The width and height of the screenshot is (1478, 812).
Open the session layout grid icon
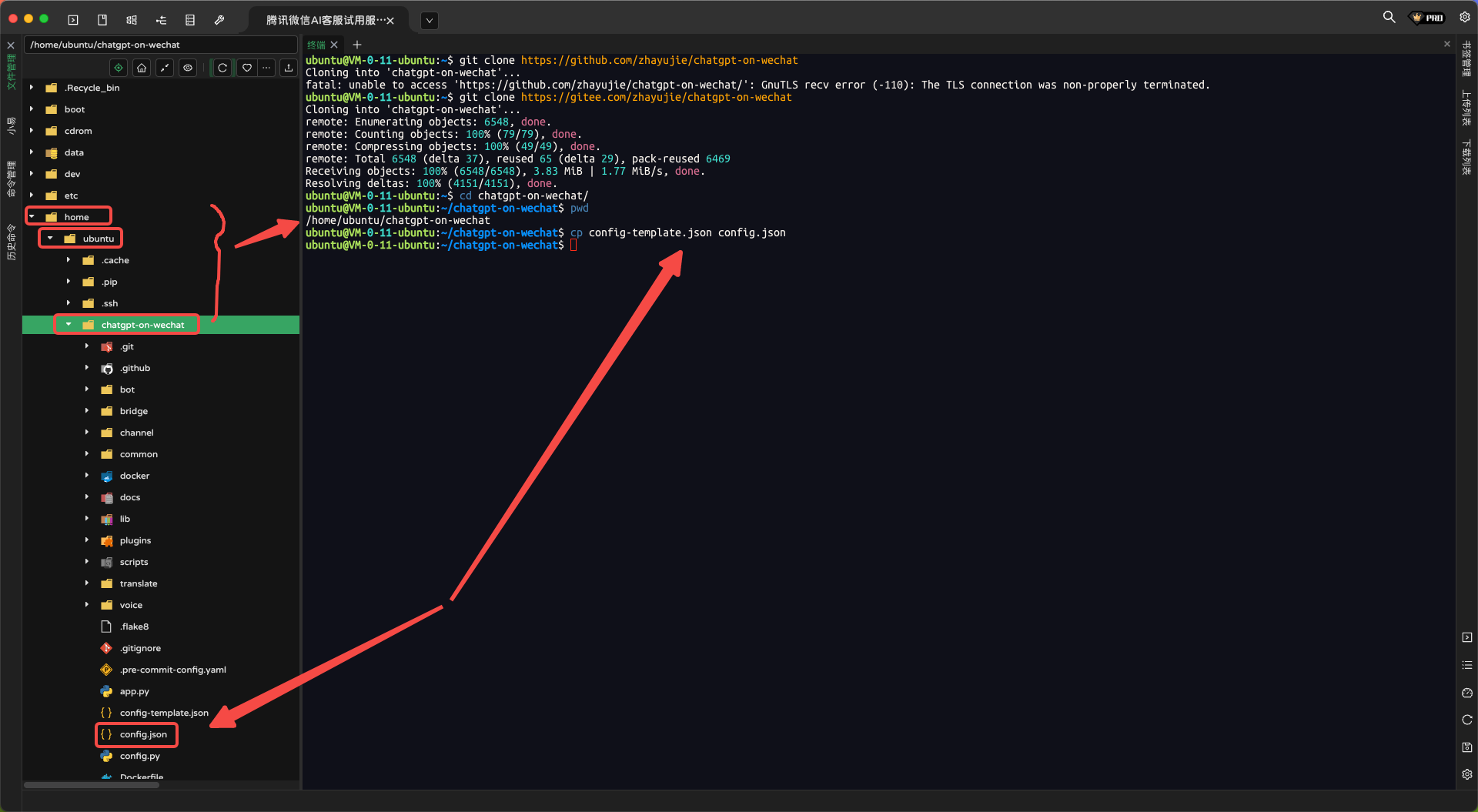[x=132, y=20]
